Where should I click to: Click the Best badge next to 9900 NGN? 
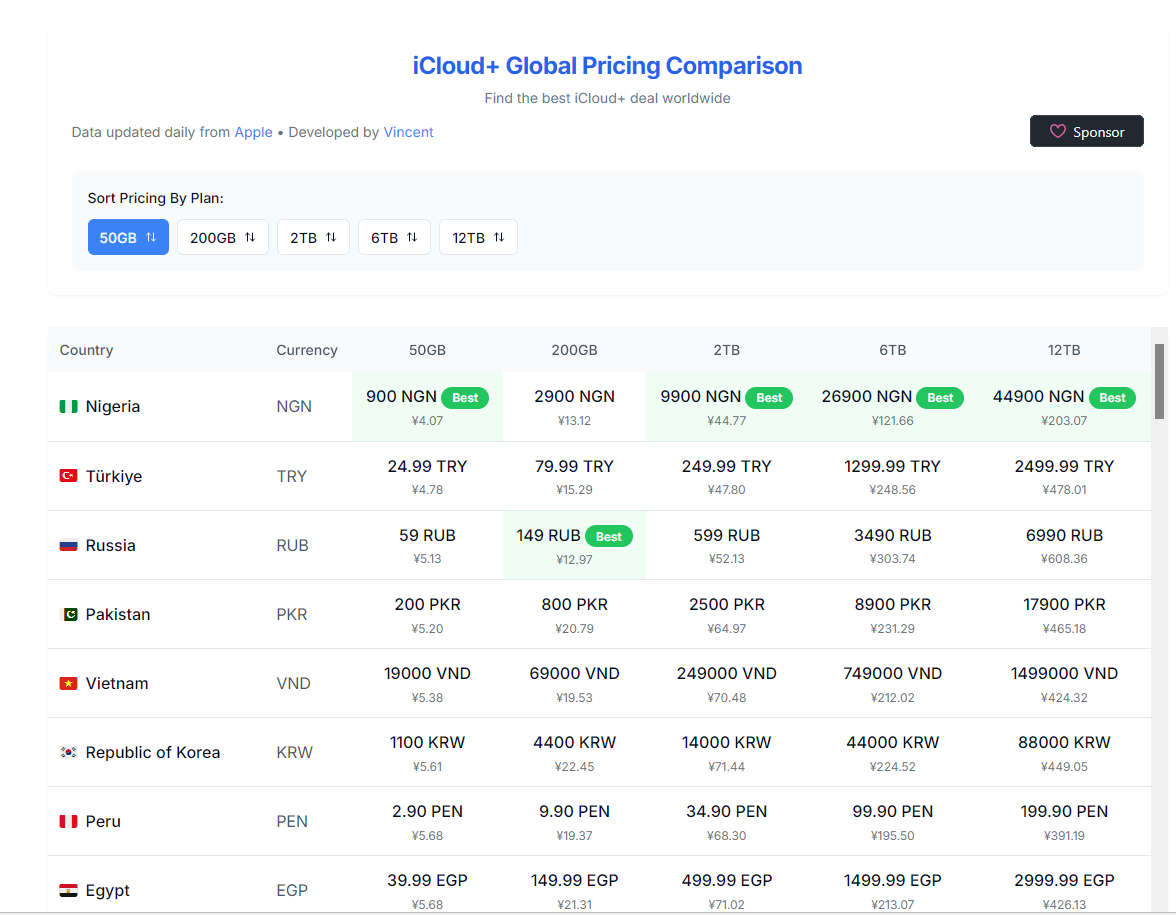coord(769,398)
